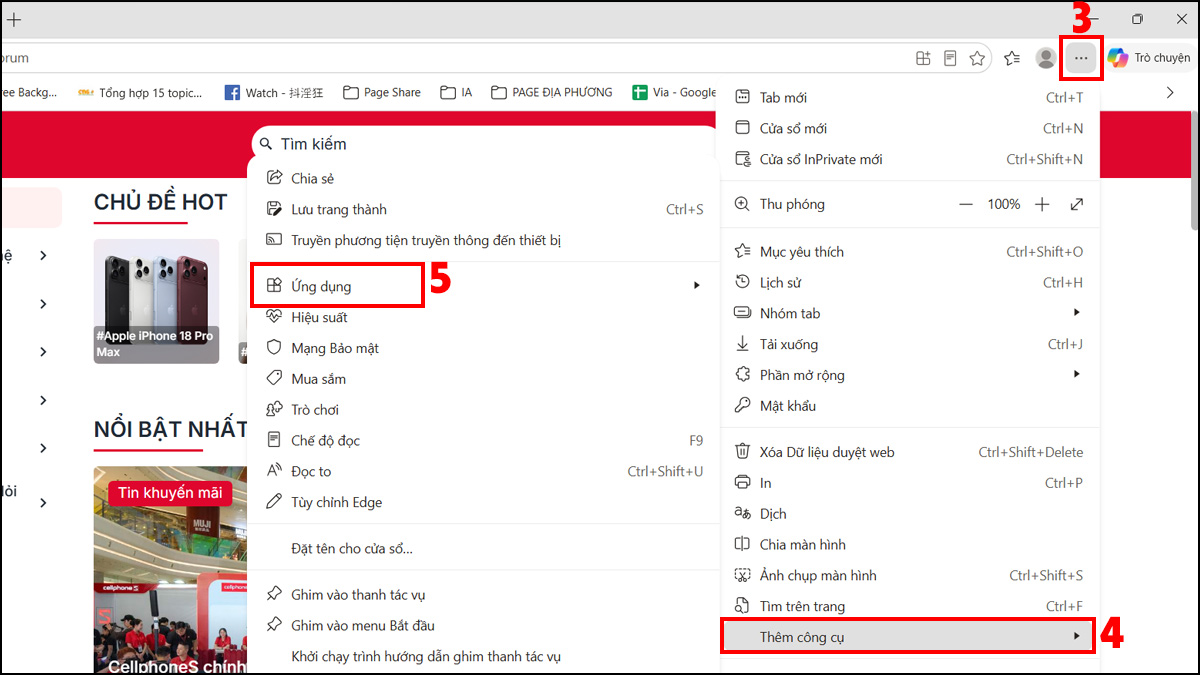
Task: Zoom in with the plus button
Action: click(1042, 204)
